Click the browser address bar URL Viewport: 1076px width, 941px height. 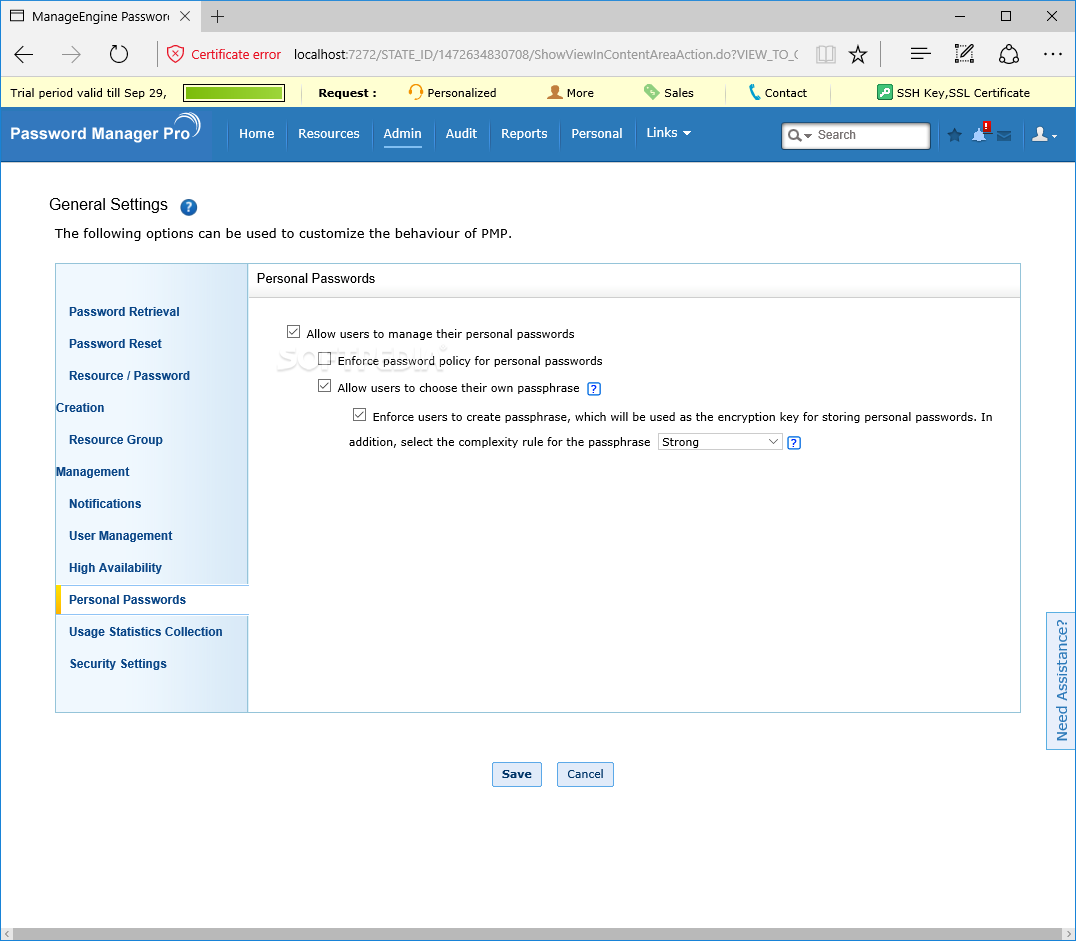[x=546, y=54]
